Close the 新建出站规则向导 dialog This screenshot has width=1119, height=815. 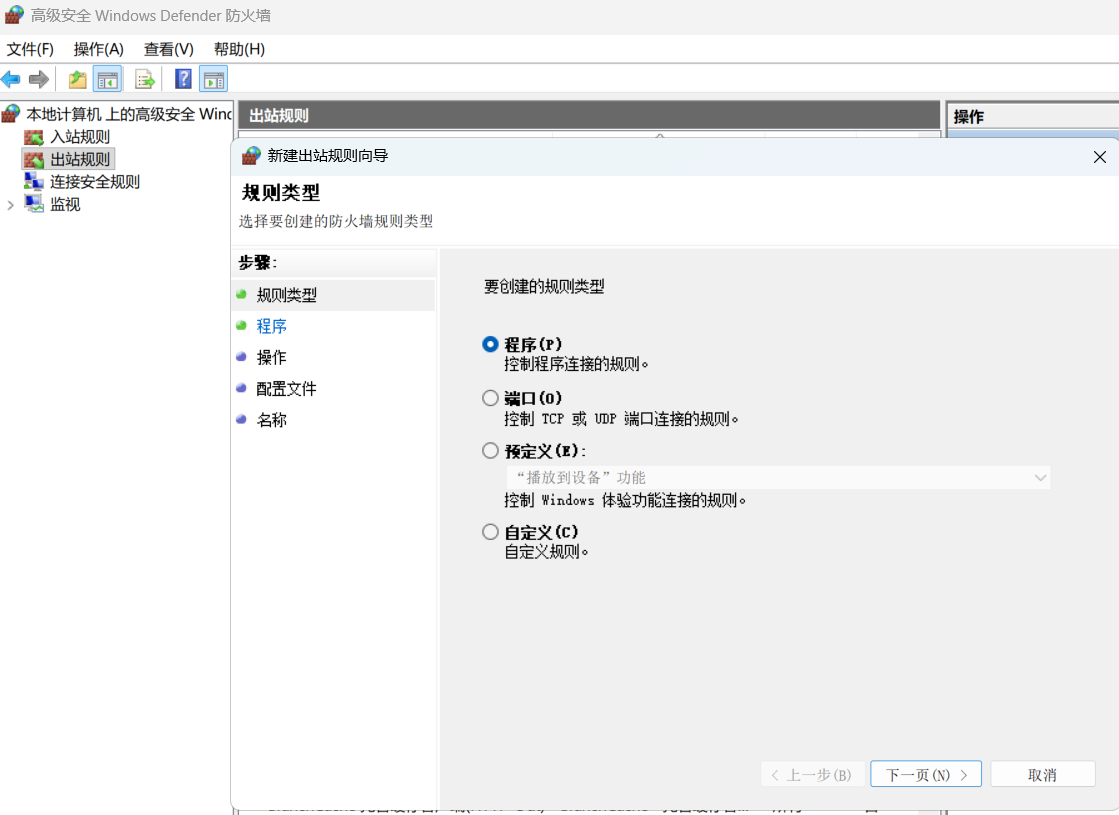[1100, 156]
